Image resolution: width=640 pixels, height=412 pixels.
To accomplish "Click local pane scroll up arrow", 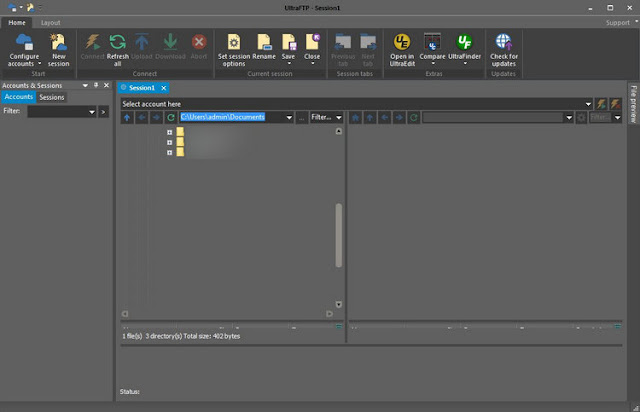I will (x=338, y=131).
